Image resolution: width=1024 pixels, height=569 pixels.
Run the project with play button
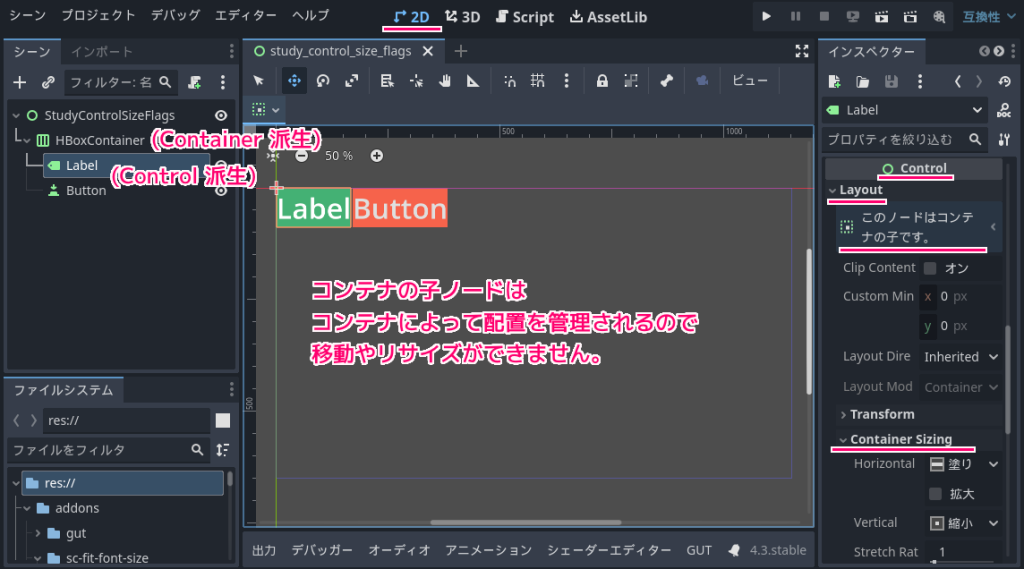click(766, 17)
